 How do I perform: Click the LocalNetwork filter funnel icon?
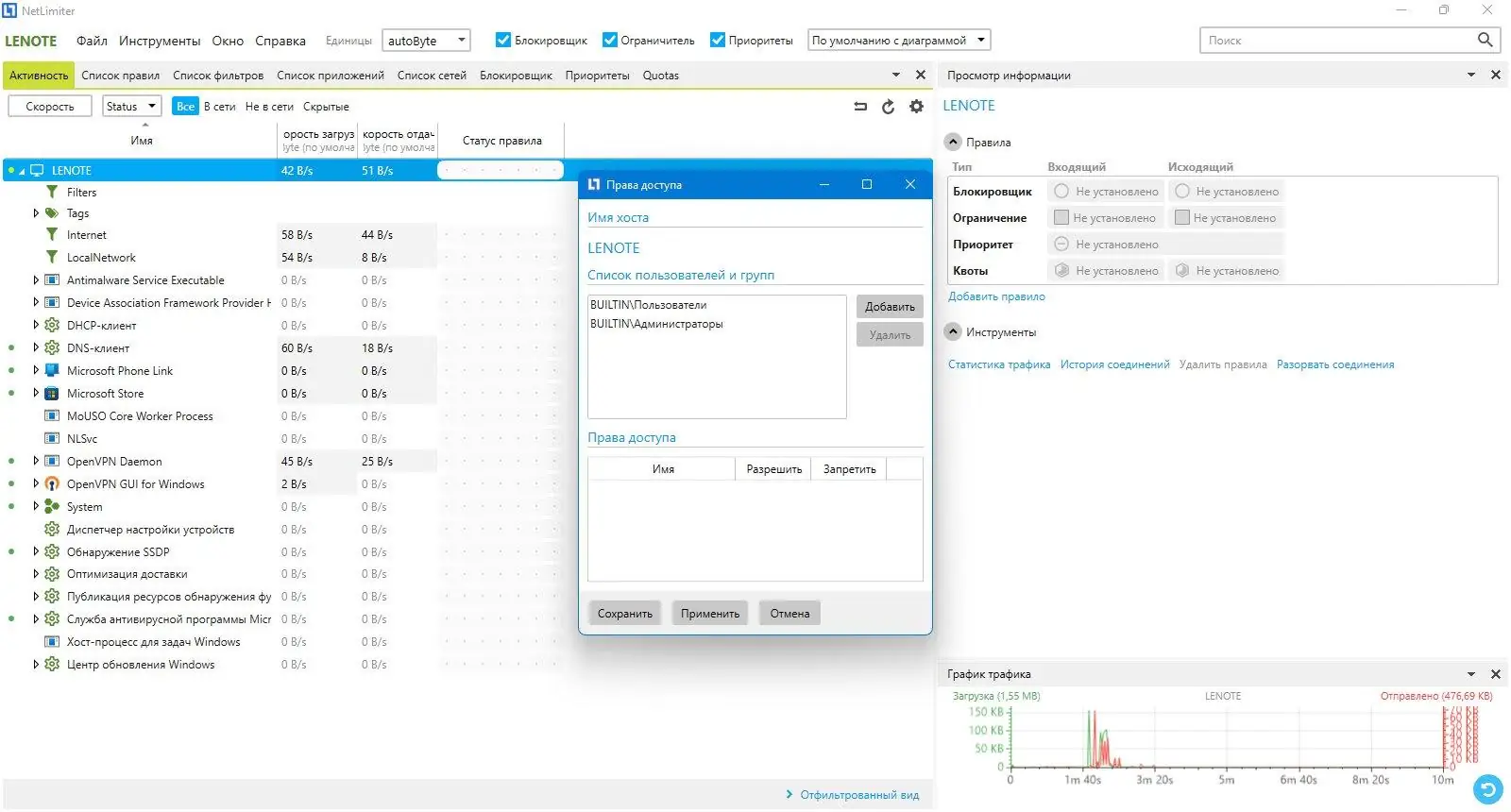[52, 258]
